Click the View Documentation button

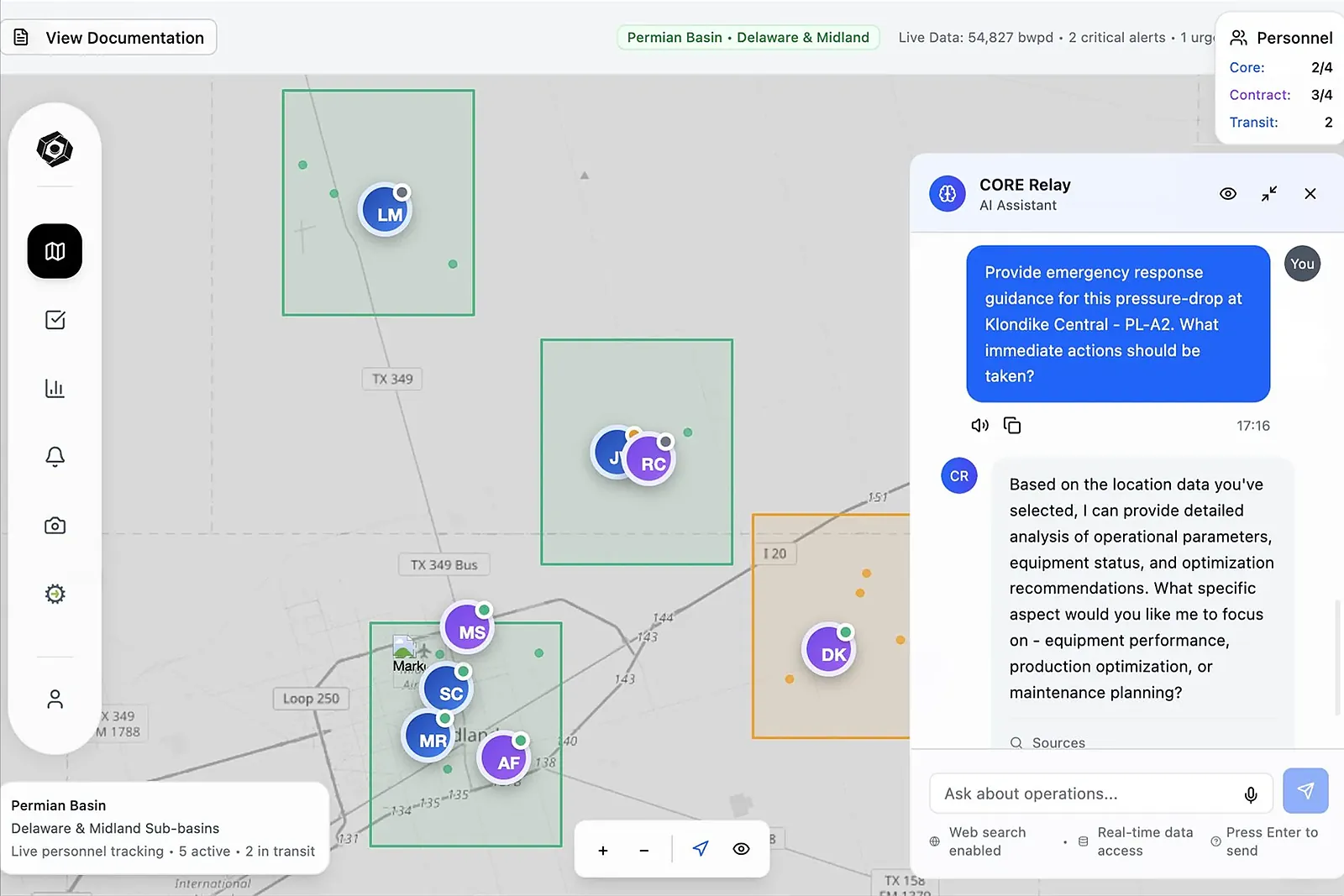(x=109, y=38)
